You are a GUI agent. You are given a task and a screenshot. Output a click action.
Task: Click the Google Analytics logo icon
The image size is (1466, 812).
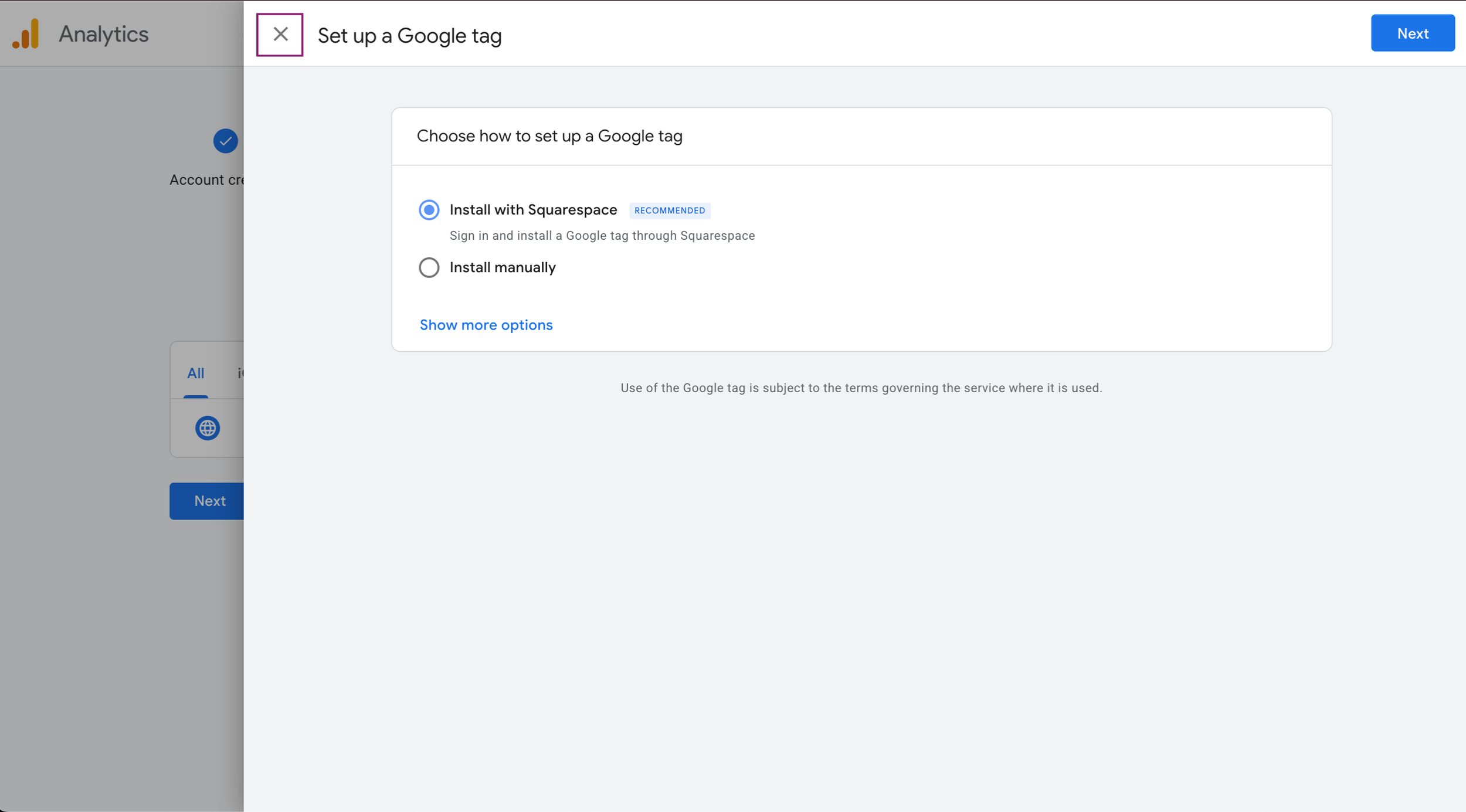[x=26, y=34]
